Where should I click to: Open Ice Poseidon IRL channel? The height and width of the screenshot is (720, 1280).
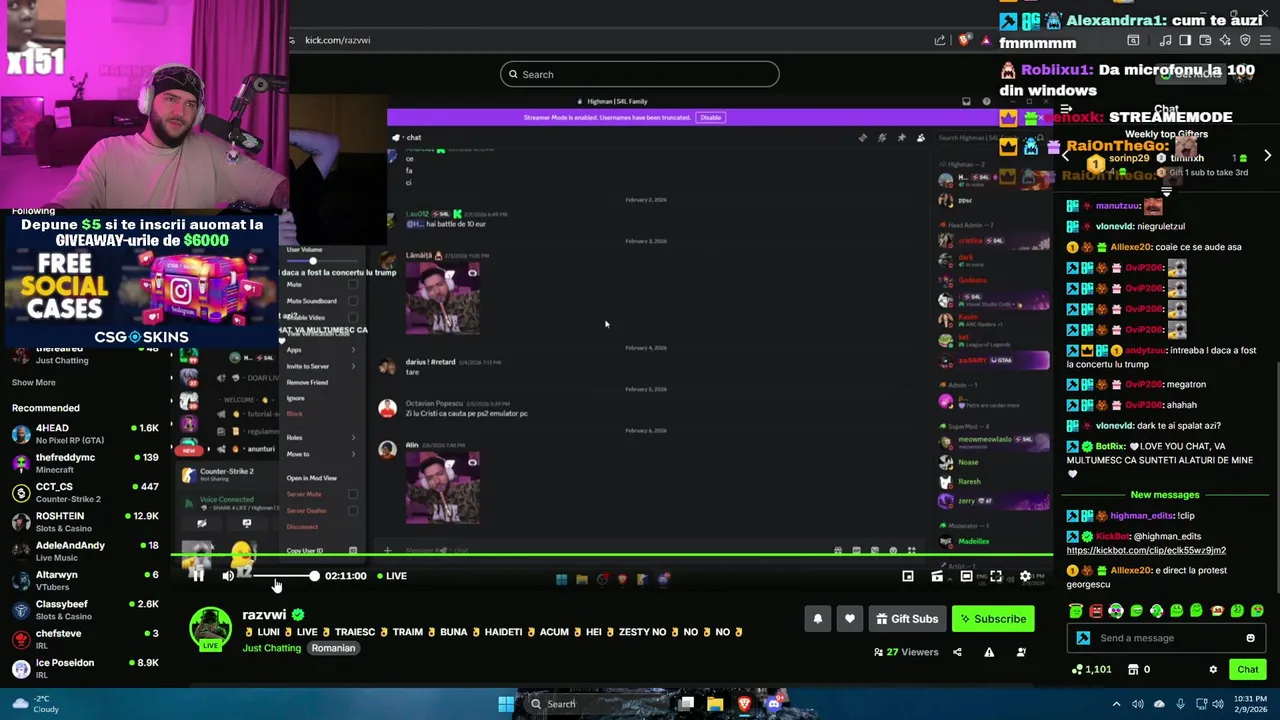coord(85,668)
